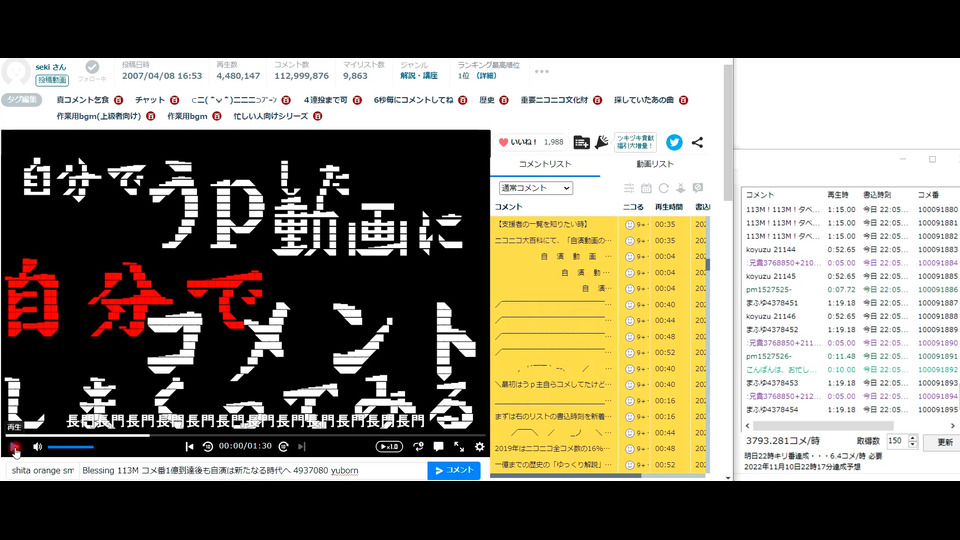
Task: Toggle comment list auto-scroll arrow icon
Action: tap(680, 188)
